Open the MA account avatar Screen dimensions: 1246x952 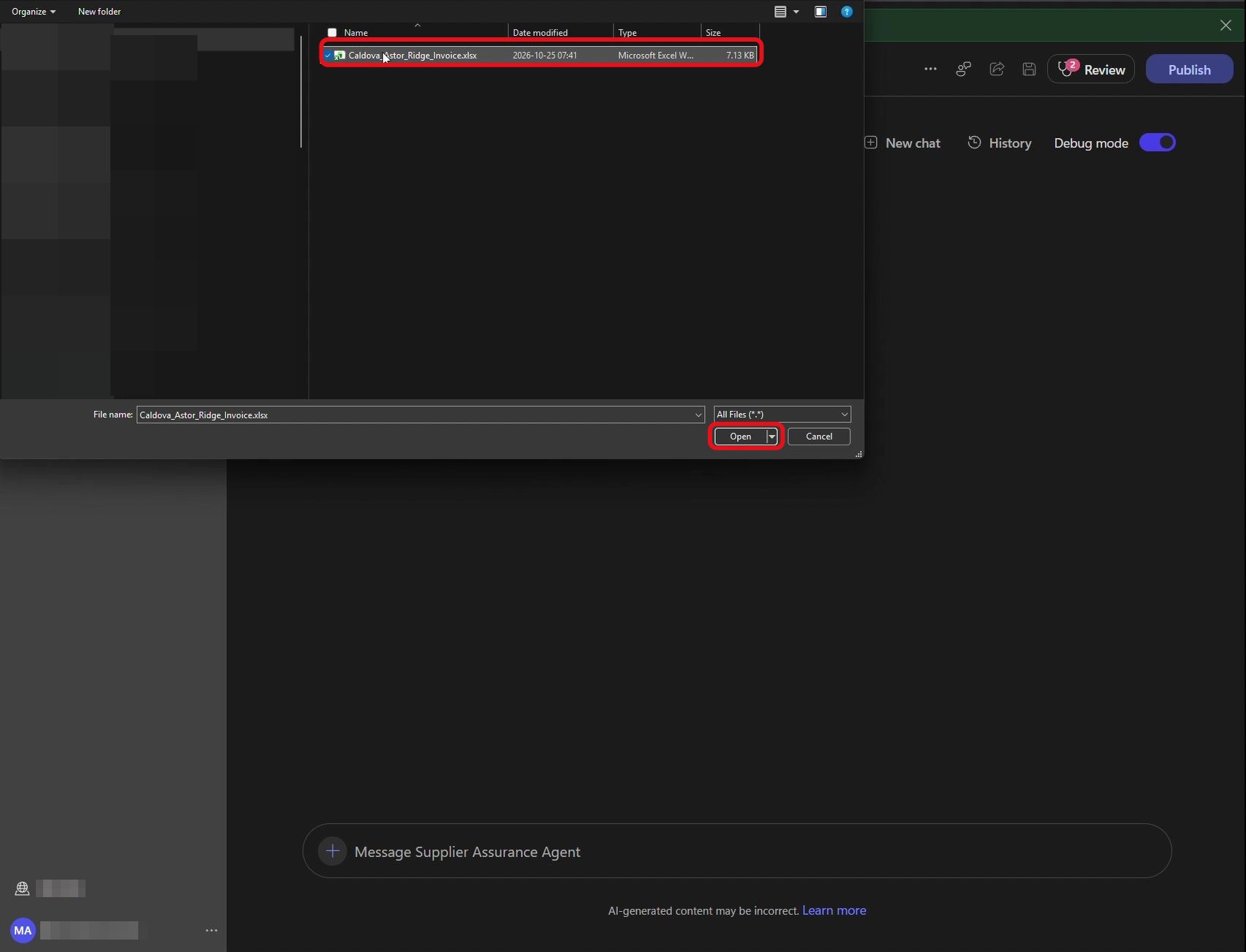pos(23,930)
